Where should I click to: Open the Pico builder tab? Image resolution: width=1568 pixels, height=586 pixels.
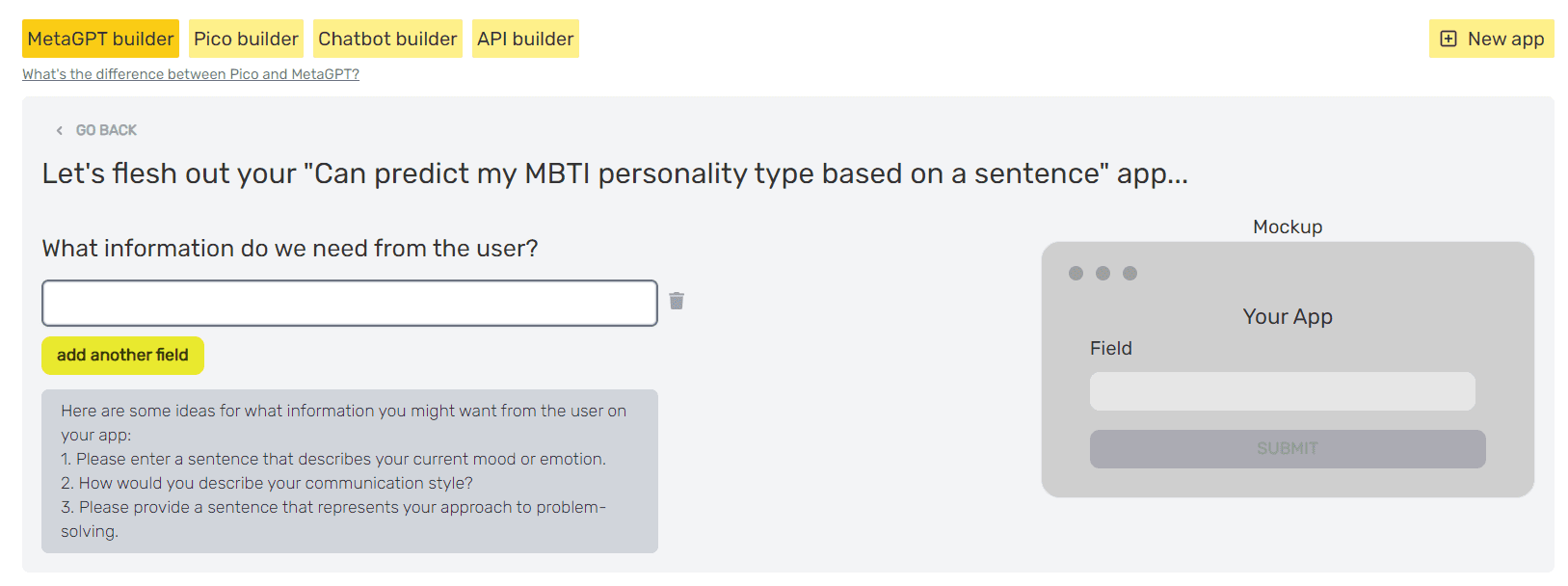point(246,39)
